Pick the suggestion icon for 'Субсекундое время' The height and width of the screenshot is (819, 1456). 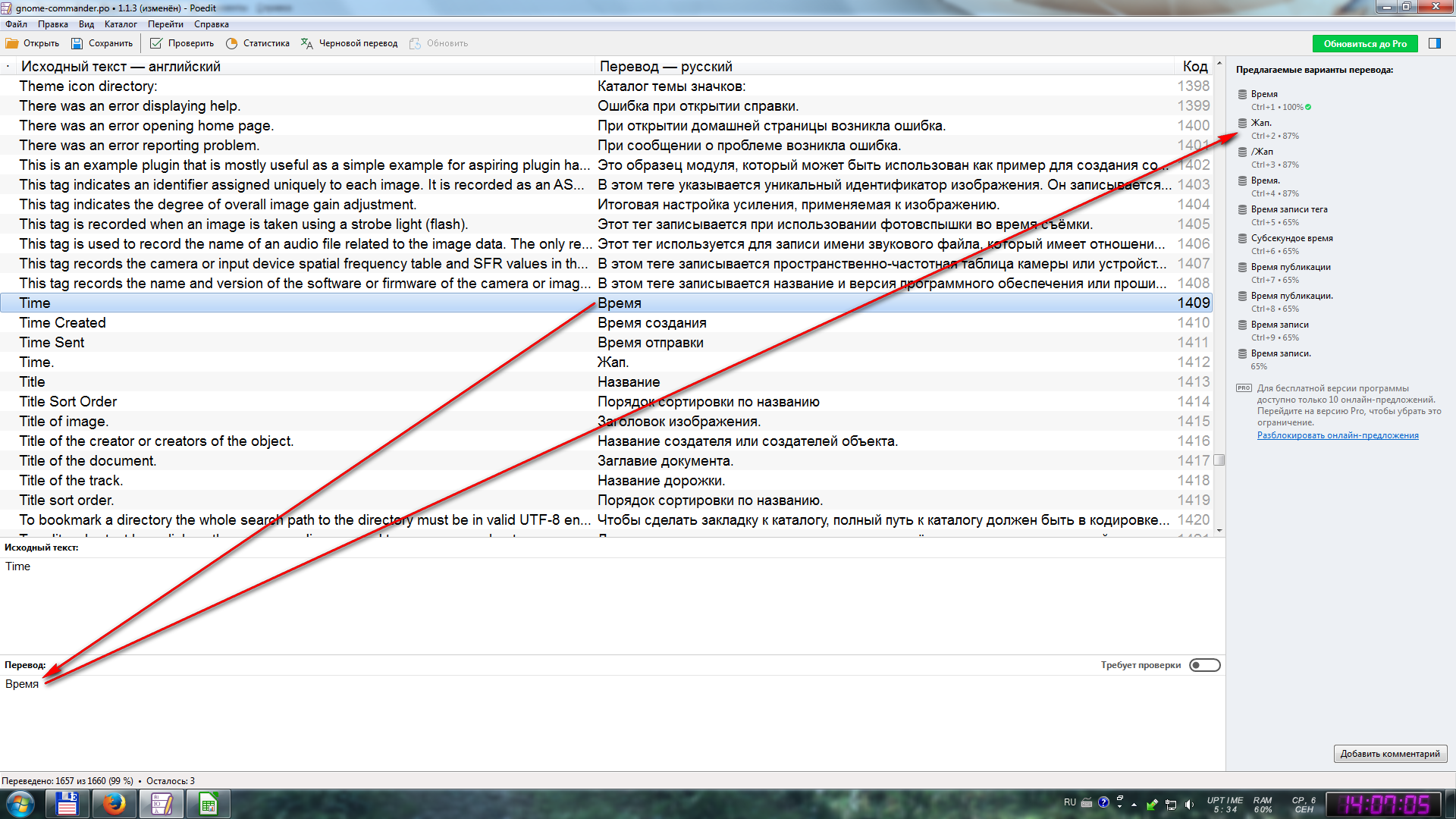click(1242, 238)
